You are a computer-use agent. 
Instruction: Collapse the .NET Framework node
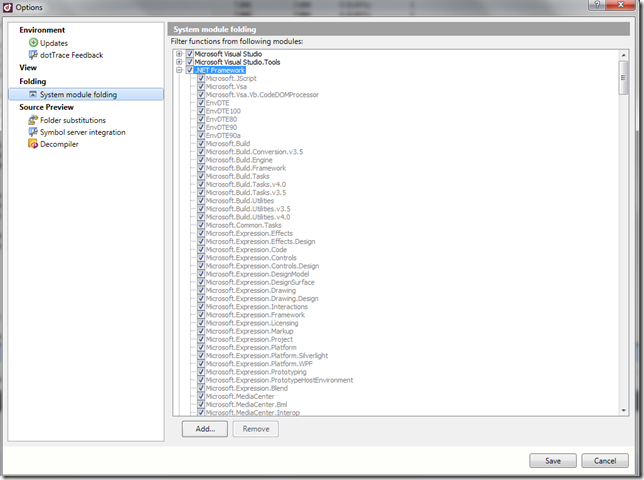179,70
